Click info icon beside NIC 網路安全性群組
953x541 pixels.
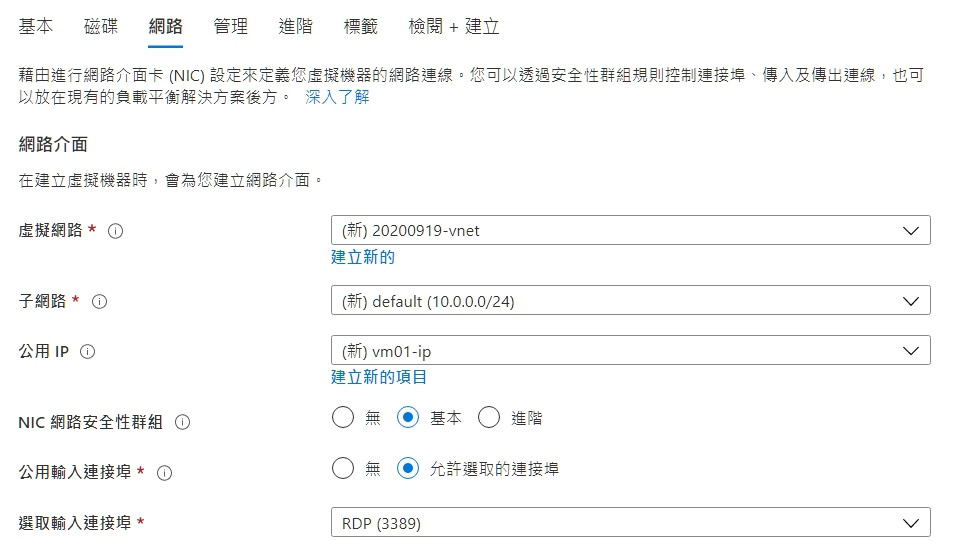click(182, 422)
